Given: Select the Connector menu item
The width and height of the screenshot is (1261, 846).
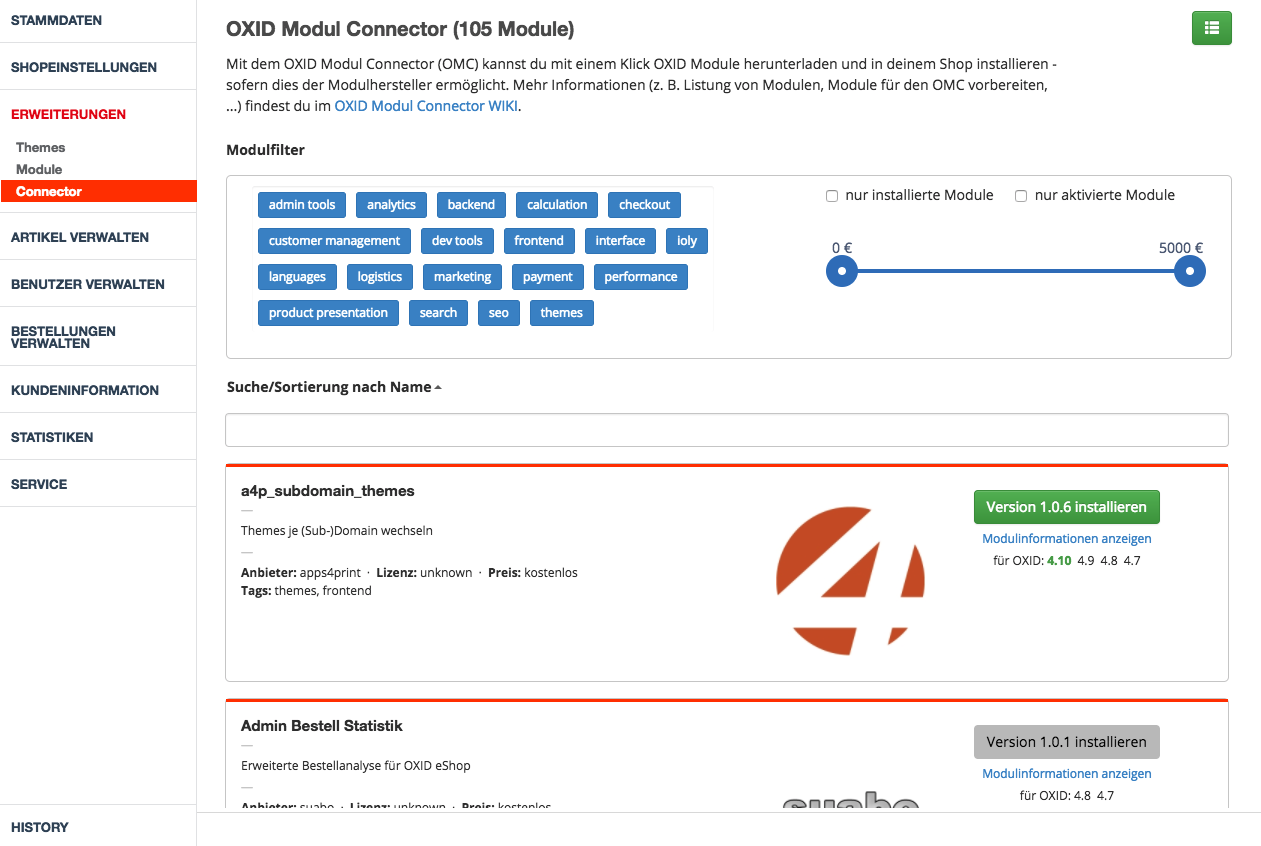Looking at the screenshot, I should (x=98, y=191).
